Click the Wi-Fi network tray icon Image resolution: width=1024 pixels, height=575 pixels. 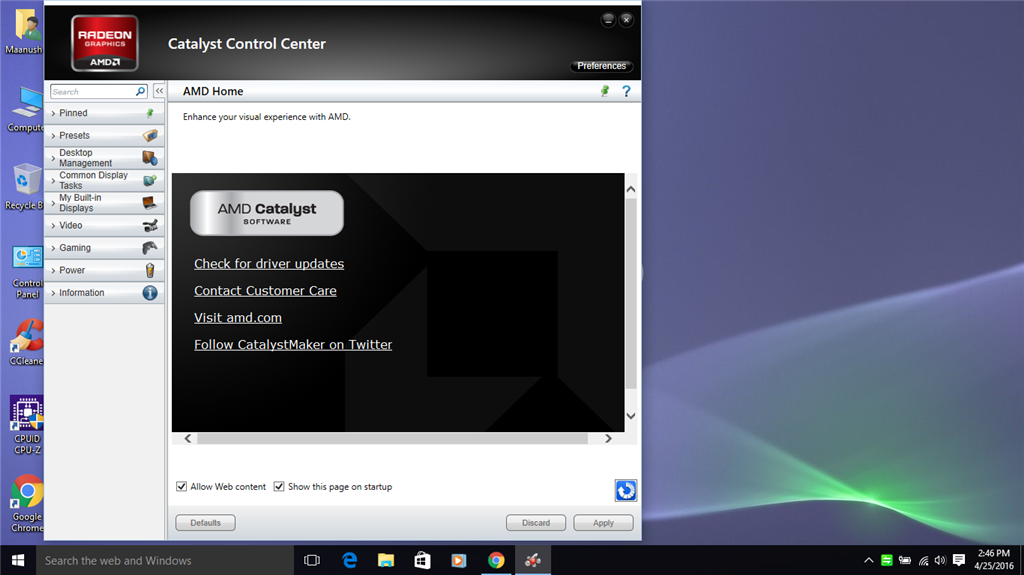(x=923, y=560)
